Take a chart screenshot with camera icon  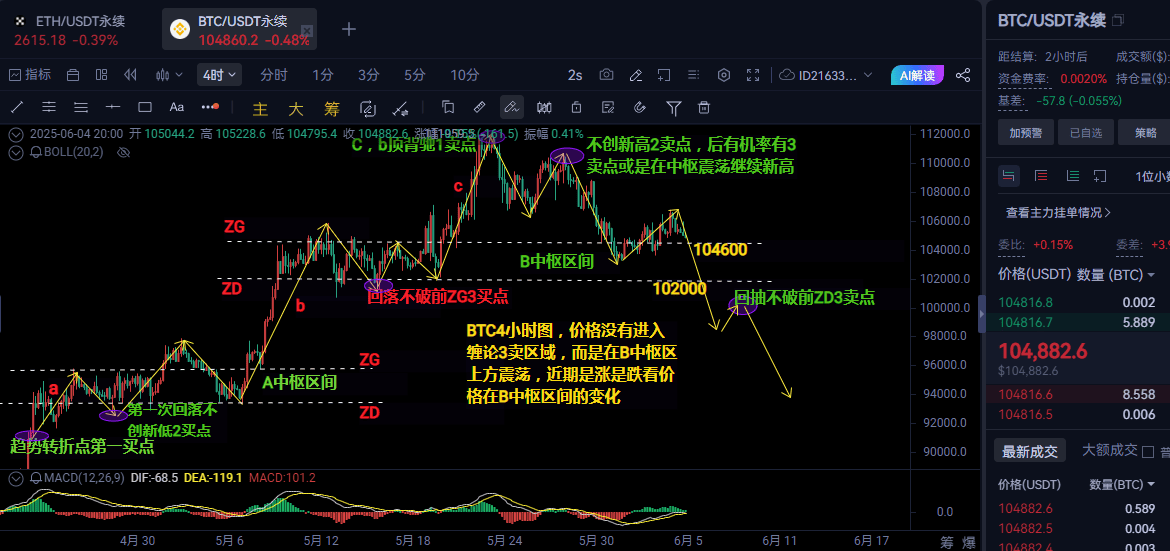tap(606, 75)
